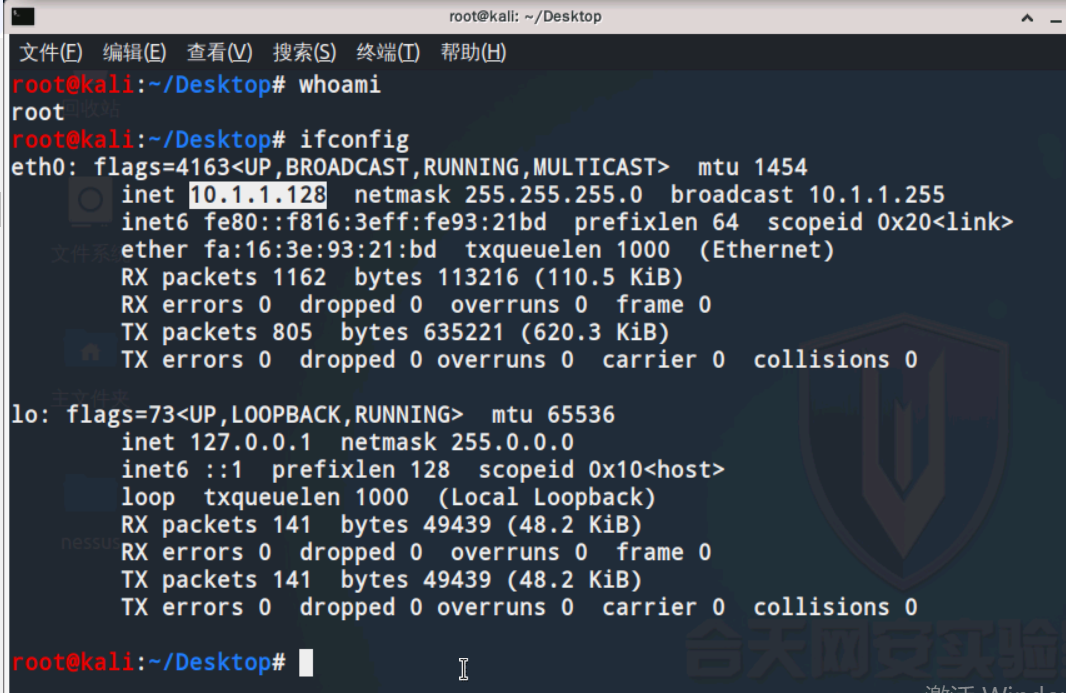Click the highlighted IP address 10.1.1.128
This screenshot has height=693, width=1066.
click(258, 195)
